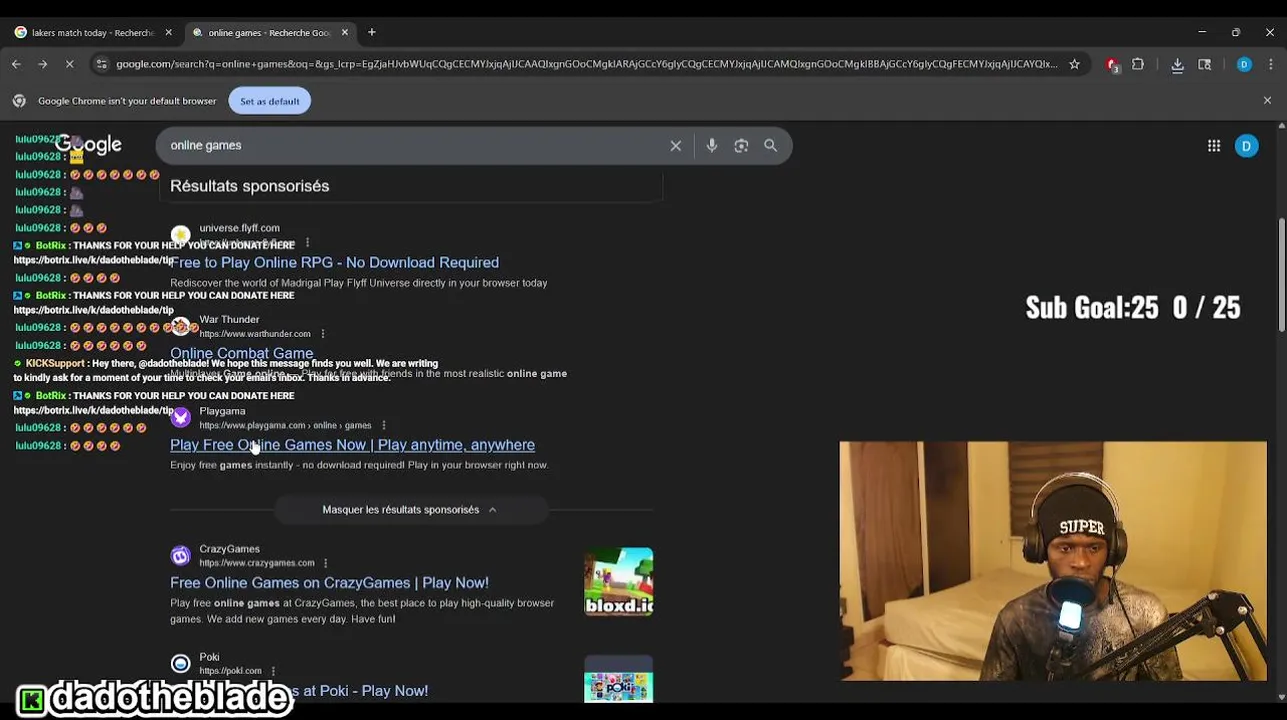This screenshot has width=1287, height=720.
Task: Dismiss the default browser notification bar
Action: click(1267, 101)
